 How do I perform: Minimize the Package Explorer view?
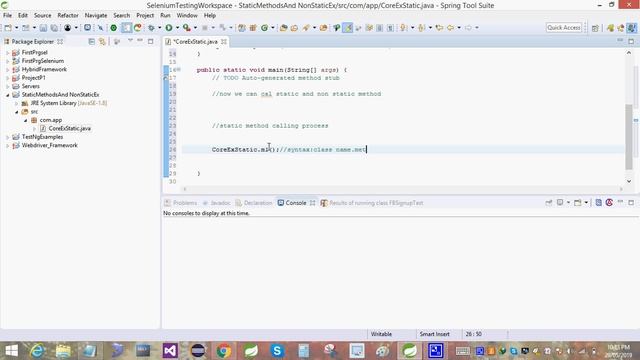[140, 41]
